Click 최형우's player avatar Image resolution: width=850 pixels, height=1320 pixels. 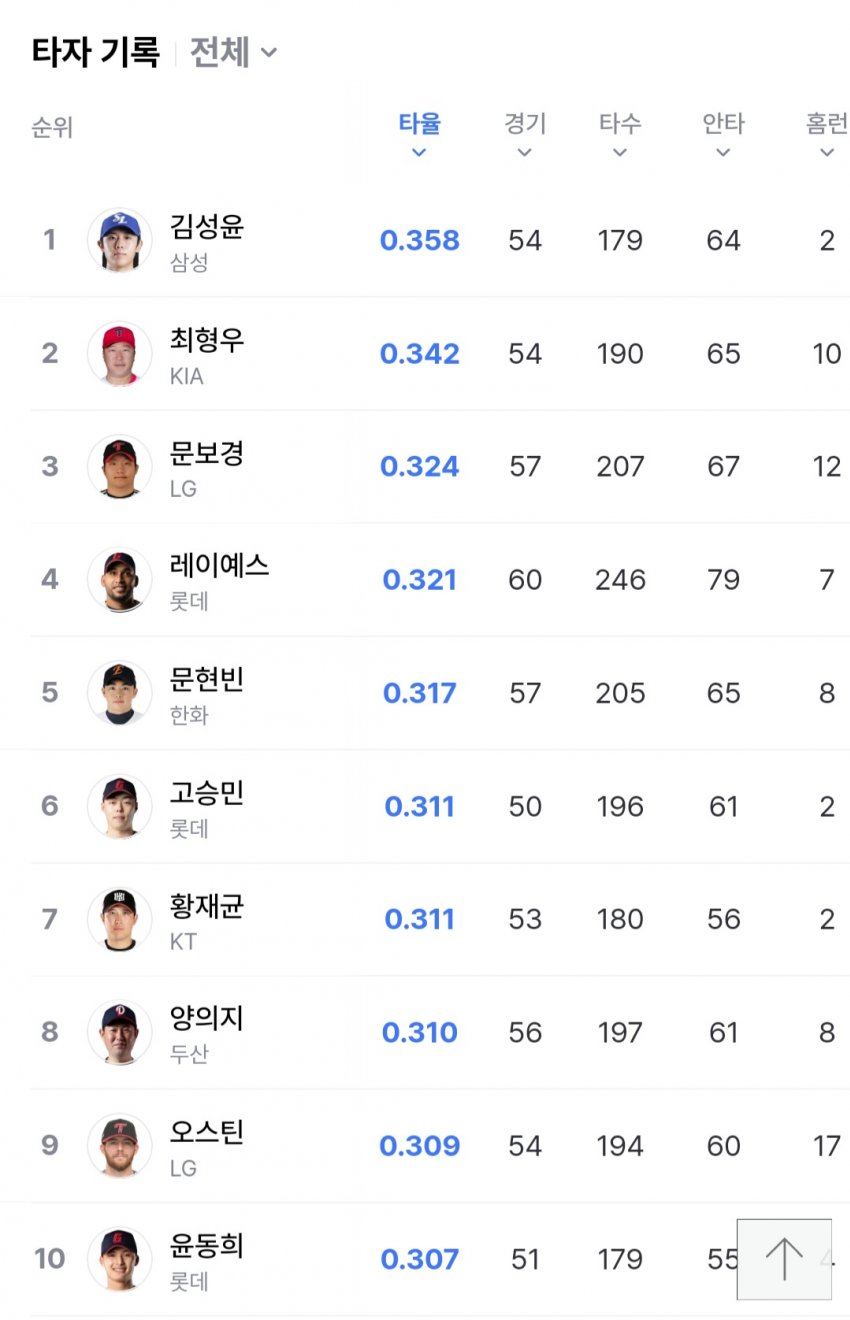(120, 353)
